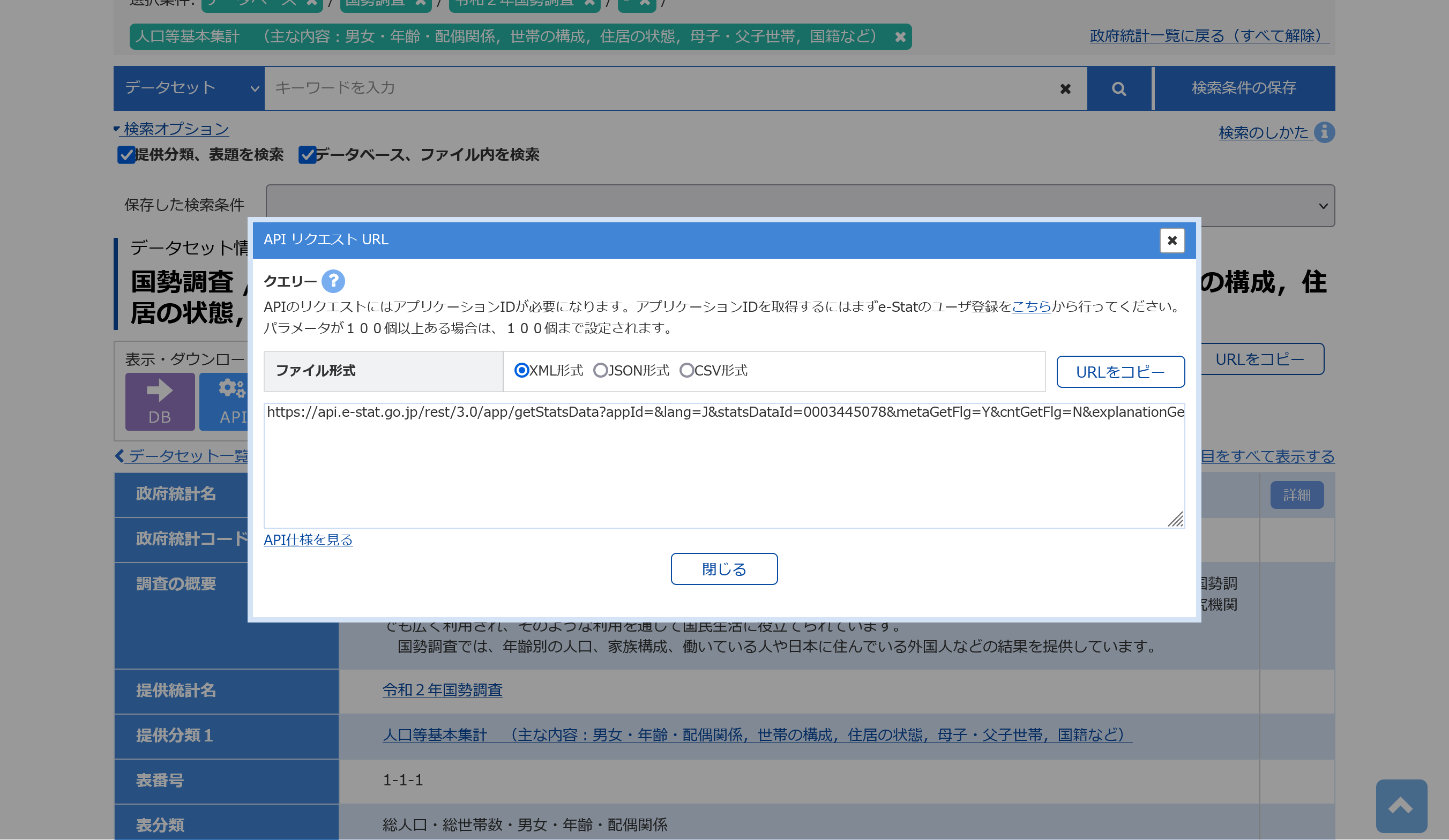Click the DB arrow icon button
Viewport: 1449px width, 840px height.
[x=160, y=401]
